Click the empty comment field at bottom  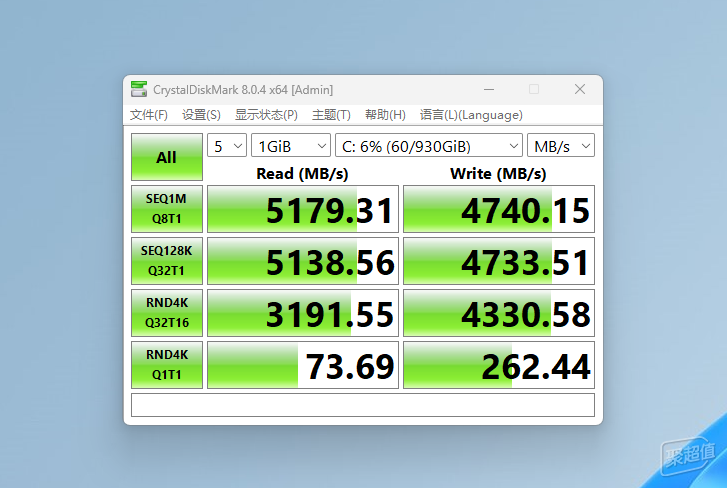pyautogui.click(x=363, y=405)
